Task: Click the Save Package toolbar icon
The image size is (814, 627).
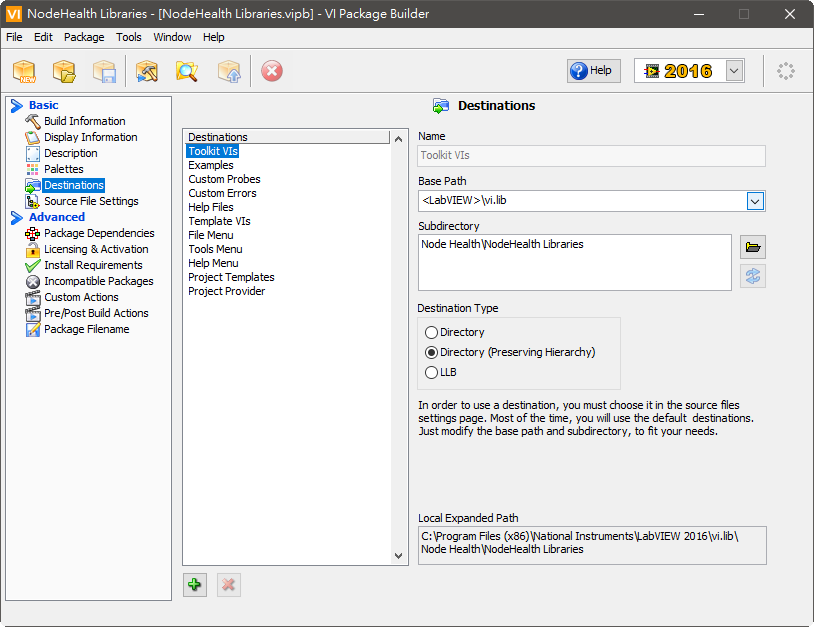Action: [104, 71]
